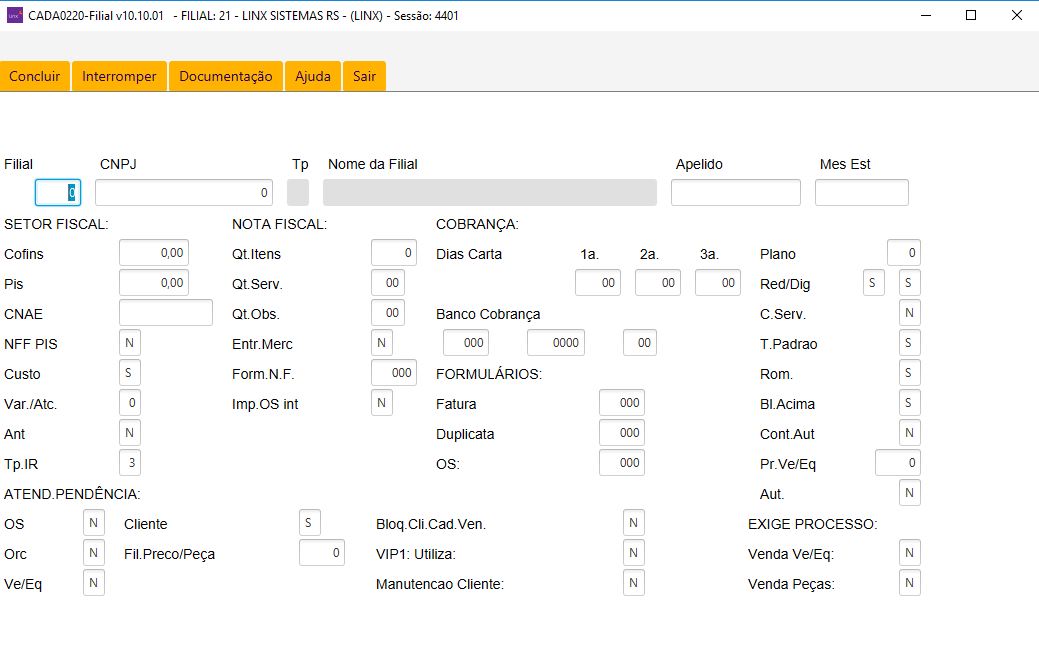Toggle the VIP1: Utiliza flag field

click(633, 552)
